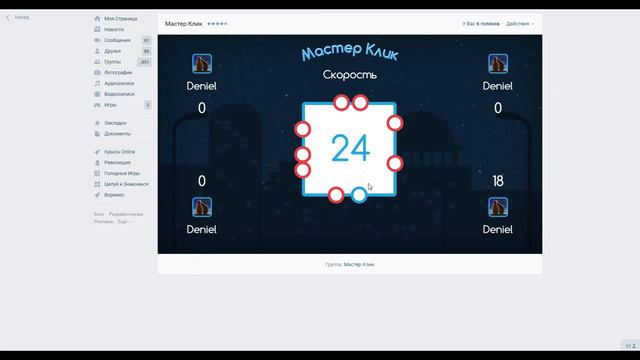Click the number 24 in the white square
Image resolution: width=640 pixels, height=360 pixels.
click(x=351, y=149)
